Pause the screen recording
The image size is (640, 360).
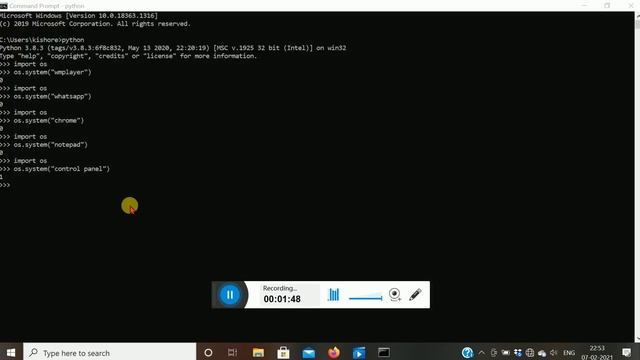pos(229,295)
